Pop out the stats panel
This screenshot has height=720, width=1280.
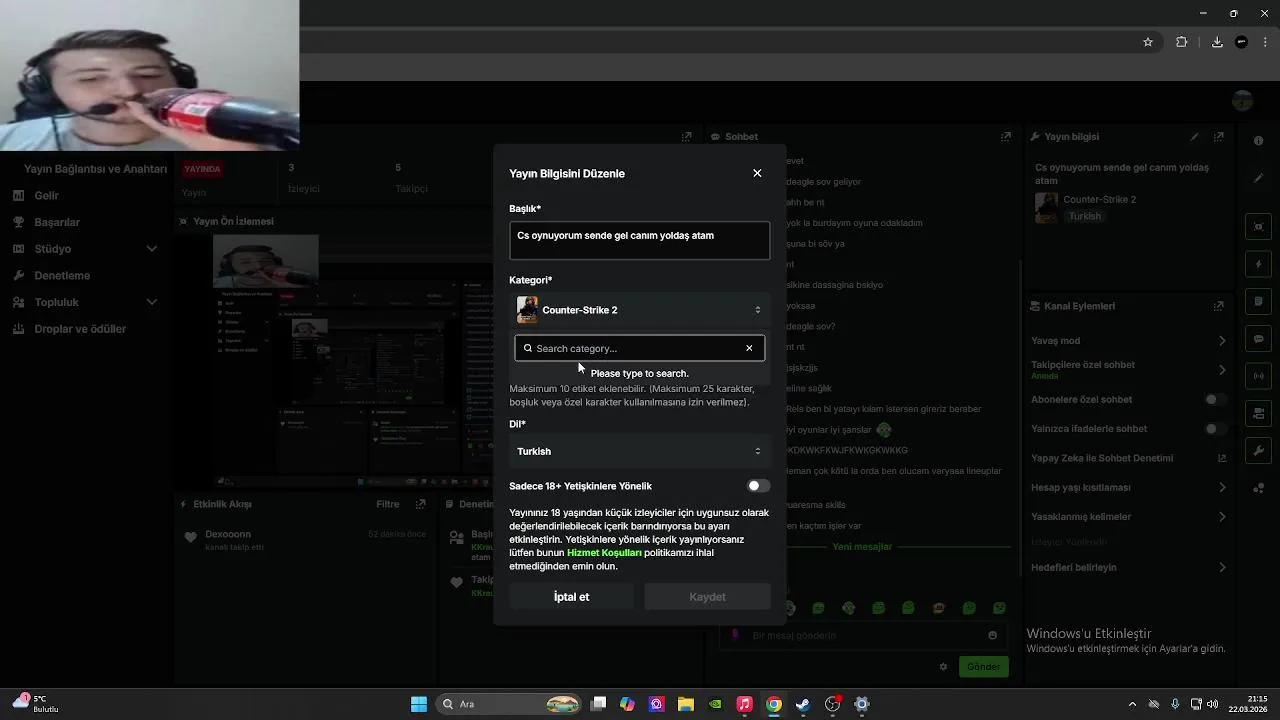point(686,137)
